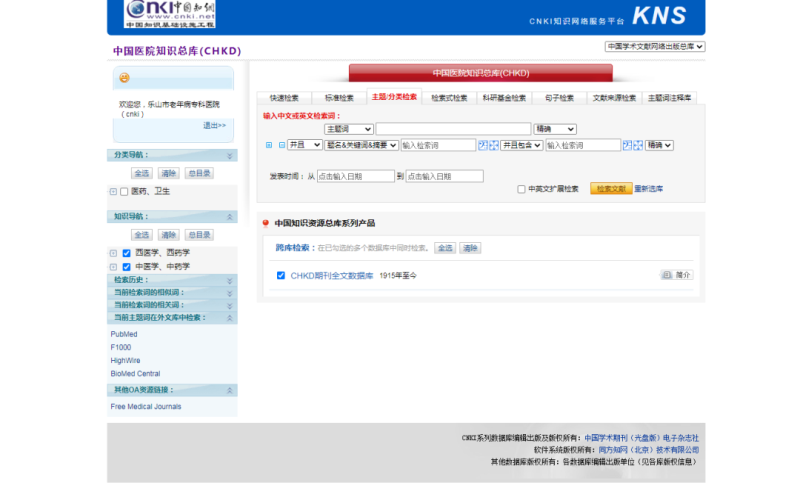Image resolution: width=800 pixels, height=500 pixels.
Task: Enable 中英文扩展检索 checkbox
Action: tap(521, 189)
